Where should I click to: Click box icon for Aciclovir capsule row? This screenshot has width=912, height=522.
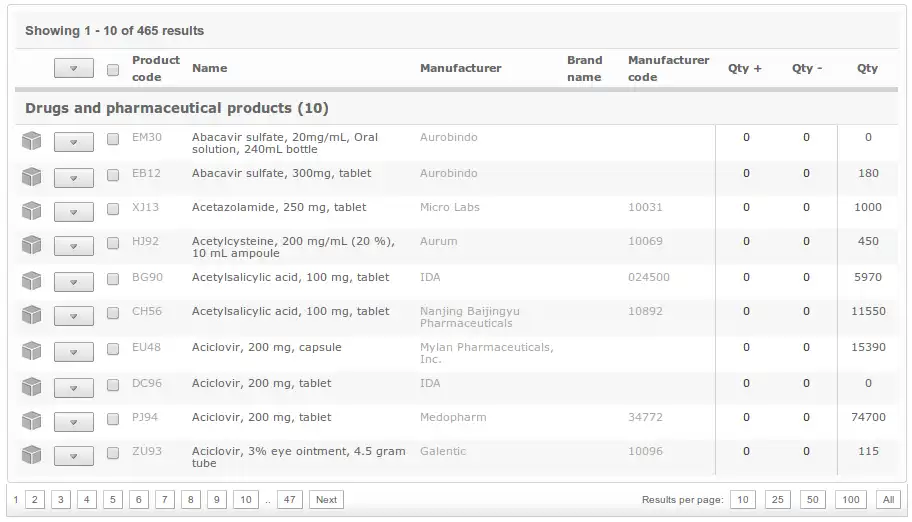(x=31, y=351)
